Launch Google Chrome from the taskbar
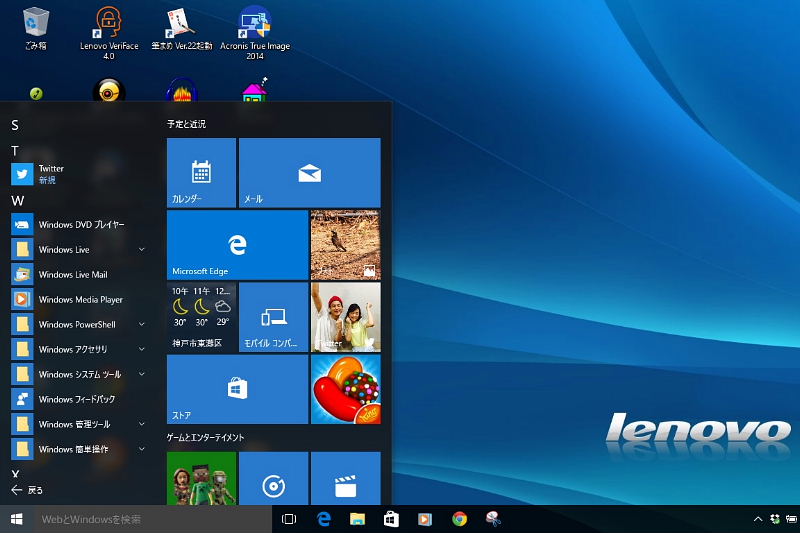Screen dimensions: 800x533 coord(459,519)
